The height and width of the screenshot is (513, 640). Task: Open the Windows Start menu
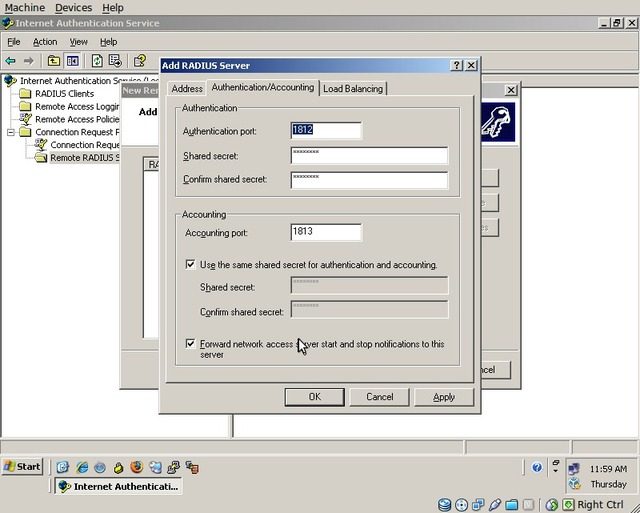point(22,467)
